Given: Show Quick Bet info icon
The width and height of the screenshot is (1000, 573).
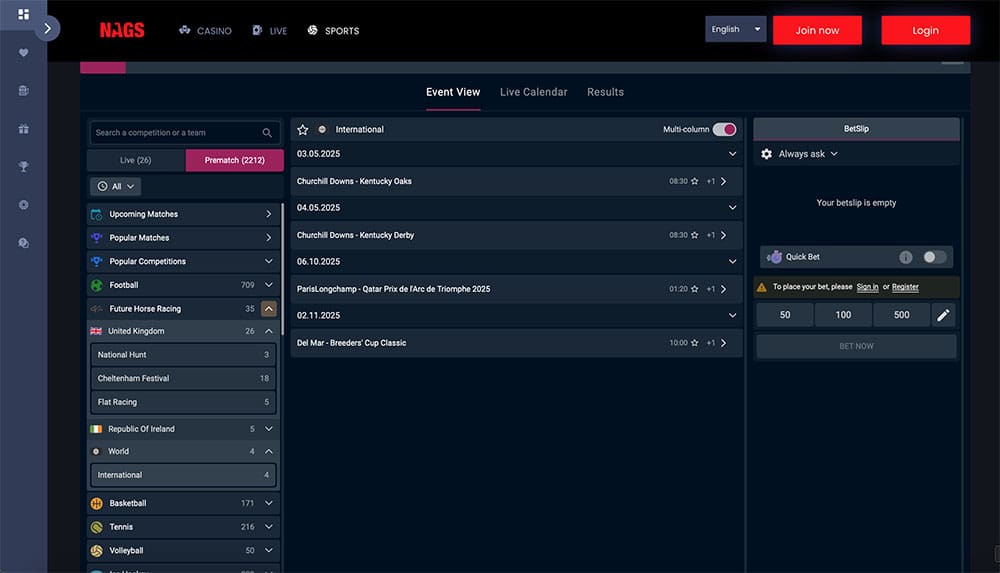Looking at the screenshot, I should point(906,257).
